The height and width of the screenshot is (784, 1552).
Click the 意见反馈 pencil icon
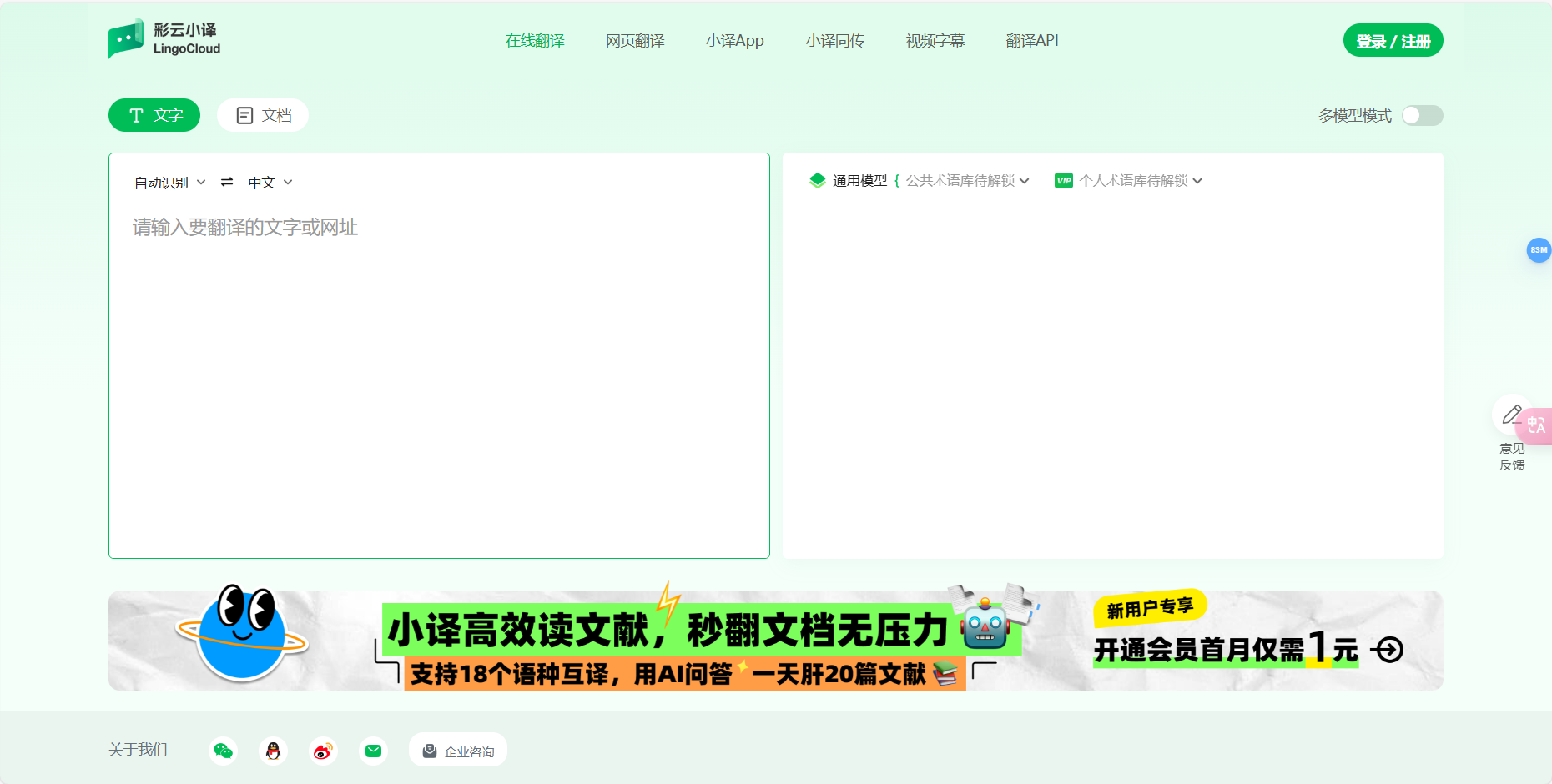click(1513, 414)
